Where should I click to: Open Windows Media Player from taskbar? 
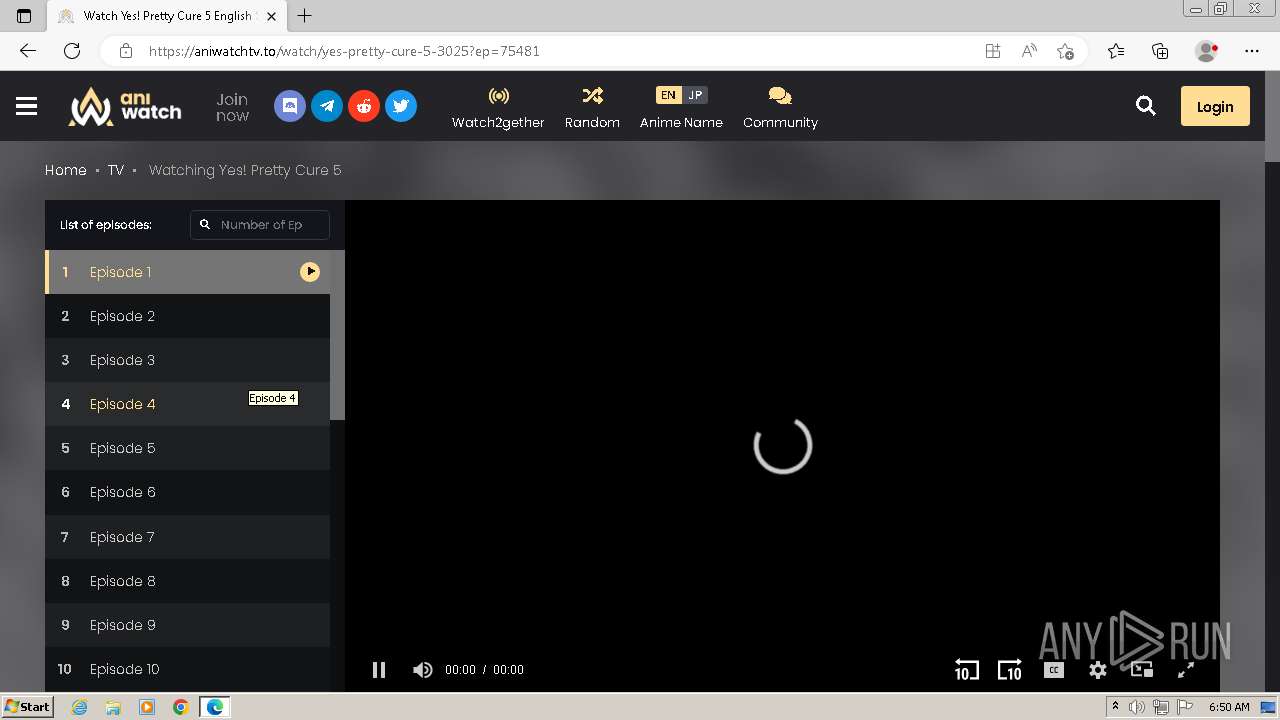click(x=147, y=707)
